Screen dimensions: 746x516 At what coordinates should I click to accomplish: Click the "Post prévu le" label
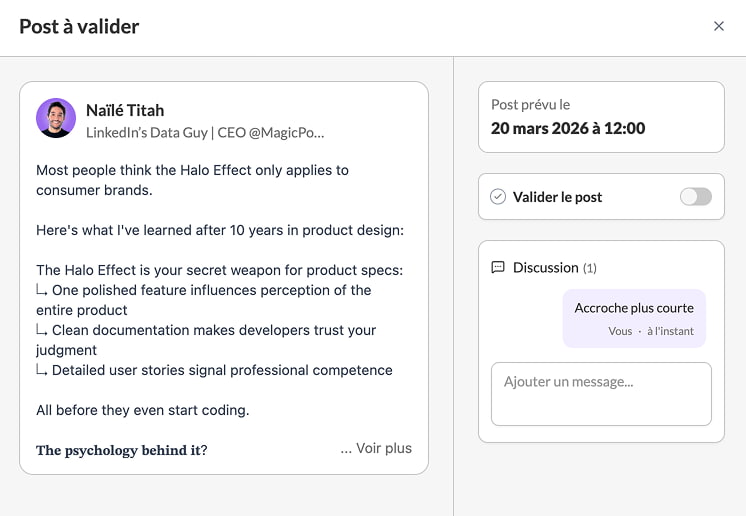pos(530,104)
